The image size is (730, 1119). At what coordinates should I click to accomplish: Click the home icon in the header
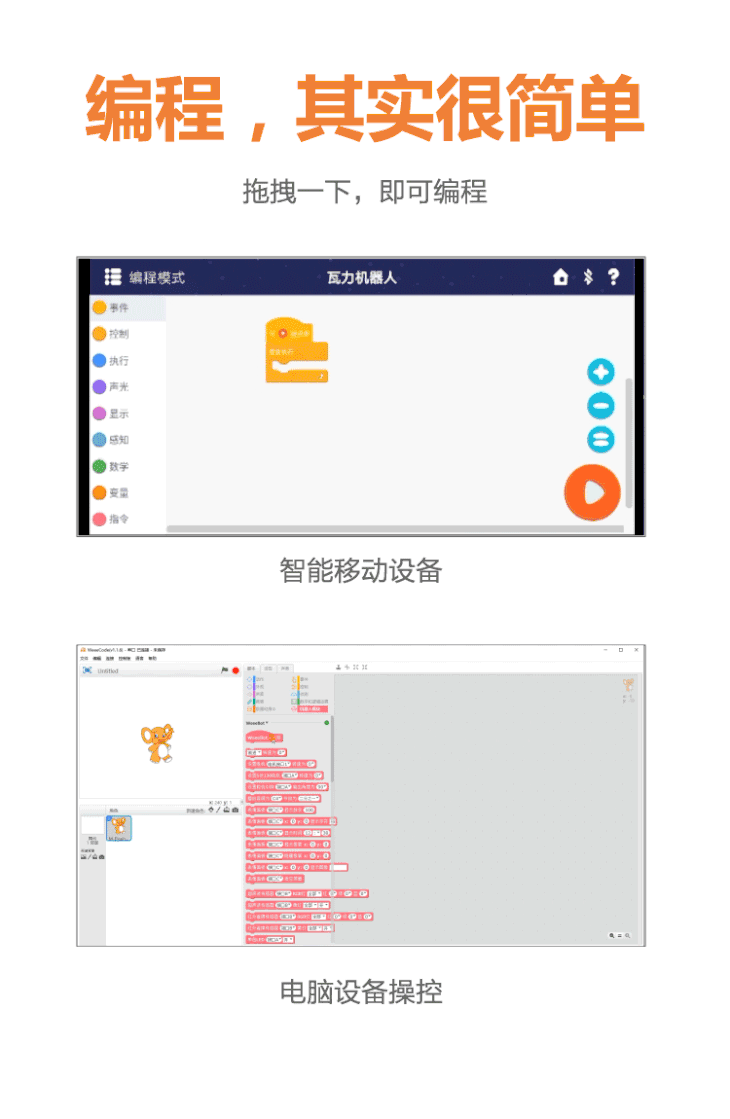coord(560,277)
